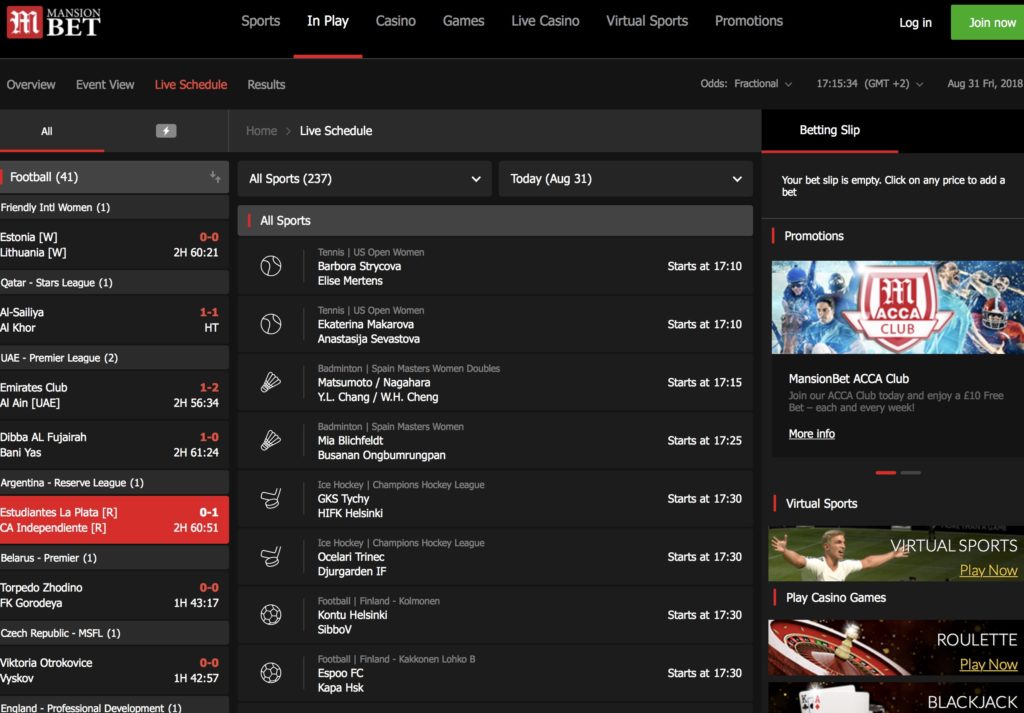The width and height of the screenshot is (1024, 713).
Task: Click the sort arrows icon beside Football (41)
Action: tap(215, 177)
